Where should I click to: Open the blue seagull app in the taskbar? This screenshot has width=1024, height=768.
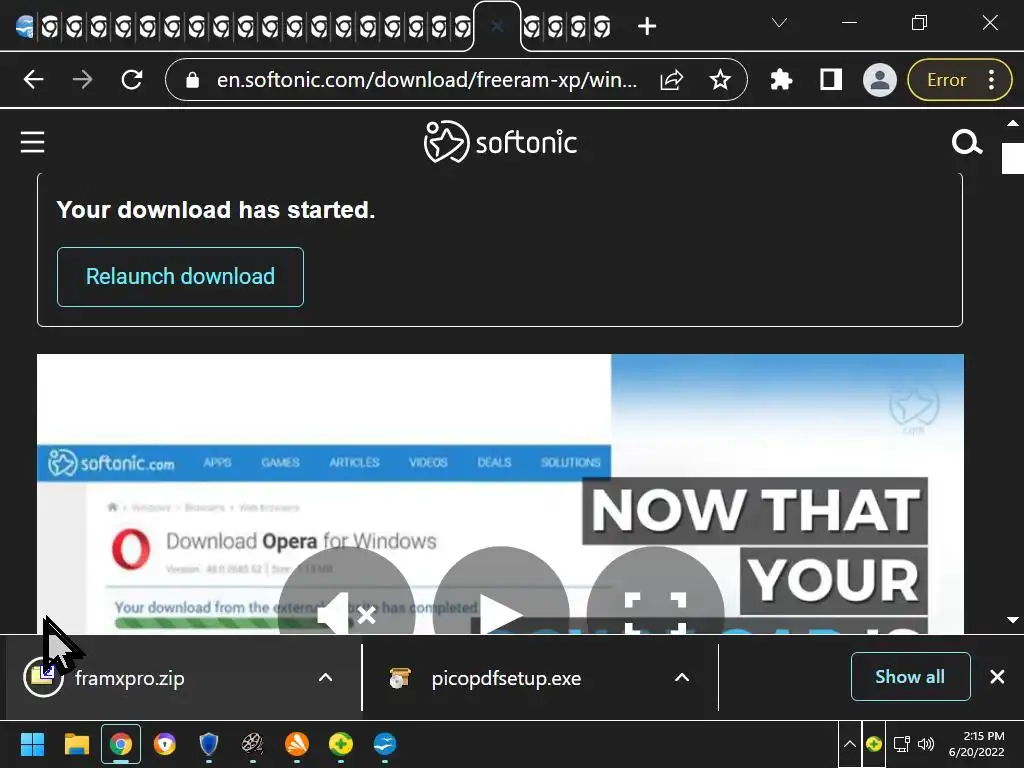[x=385, y=744]
